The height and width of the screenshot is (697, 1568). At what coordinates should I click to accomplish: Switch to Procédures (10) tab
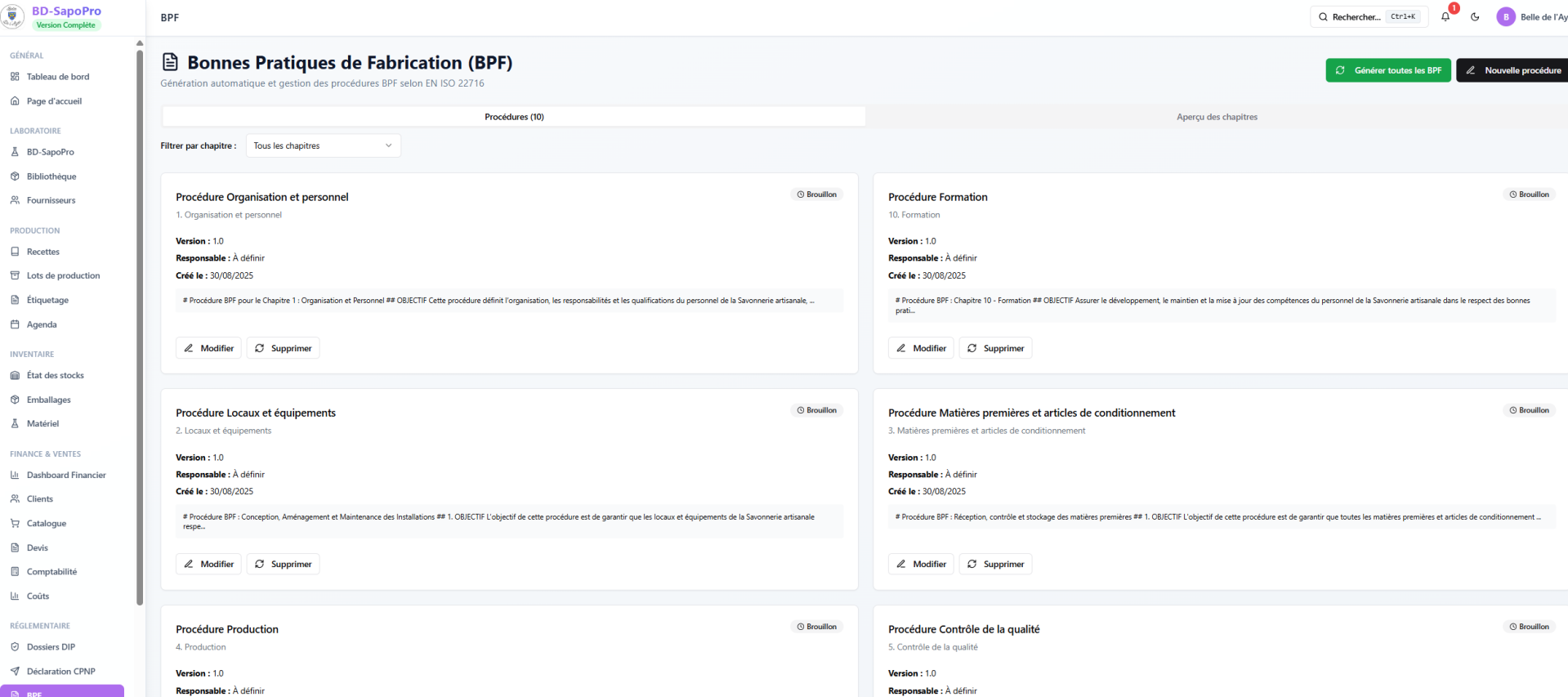pyautogui.click(x=514, y=117)
